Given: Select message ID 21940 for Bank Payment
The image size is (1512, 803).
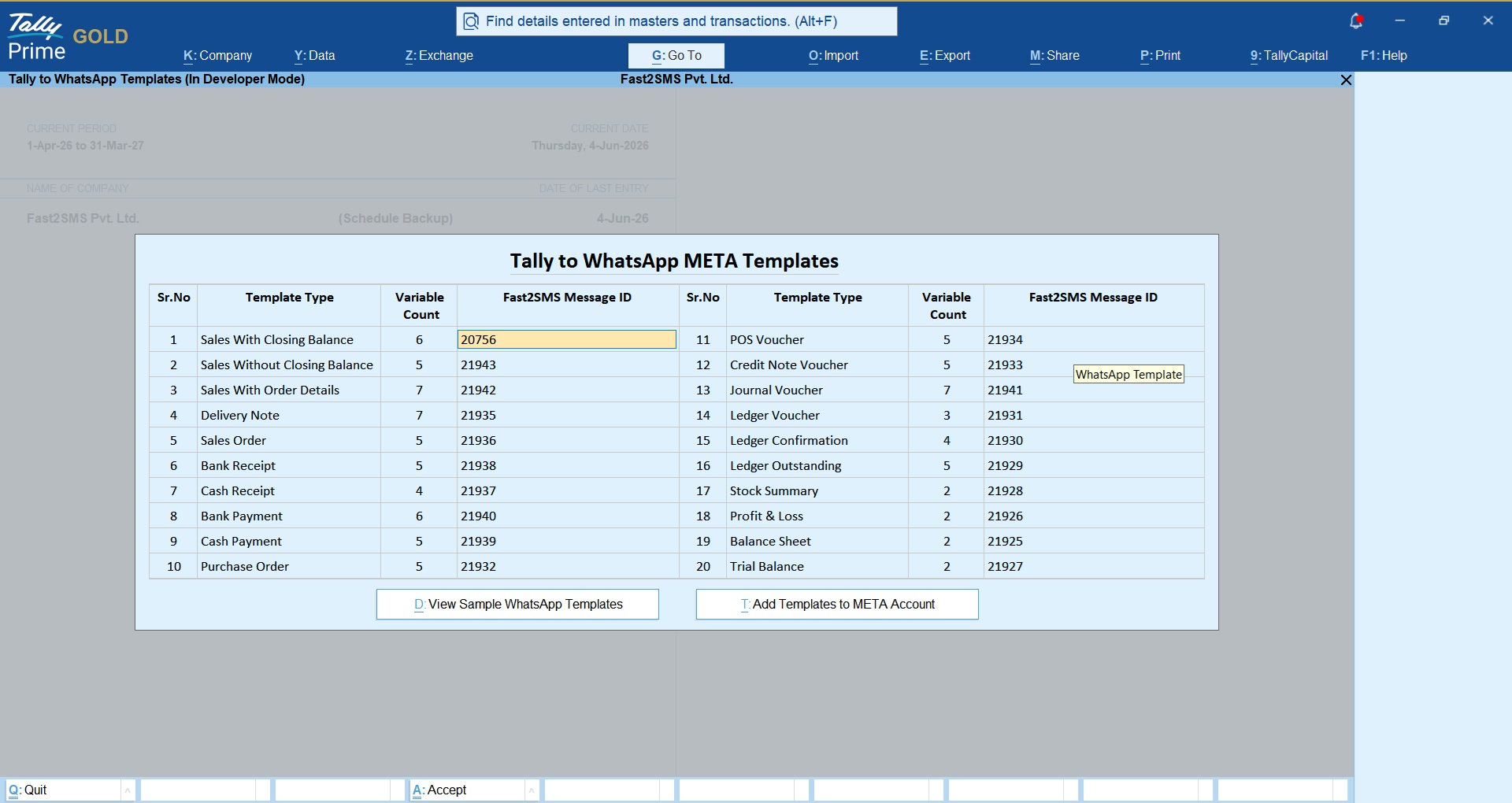Looking at the screenshot, I should click(567, 516).
